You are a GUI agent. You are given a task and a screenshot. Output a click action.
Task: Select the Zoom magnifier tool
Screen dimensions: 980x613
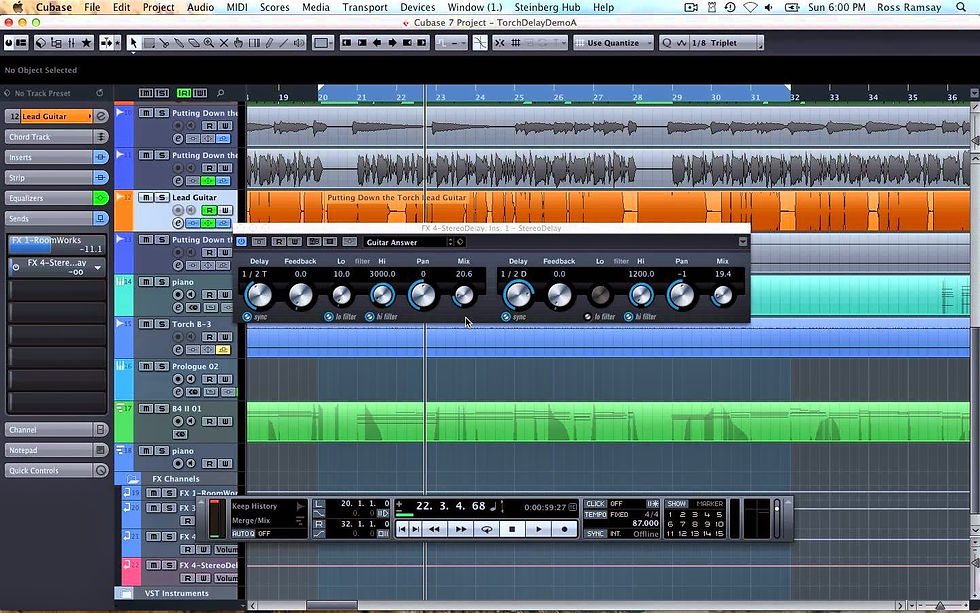[x=209, y=42]
